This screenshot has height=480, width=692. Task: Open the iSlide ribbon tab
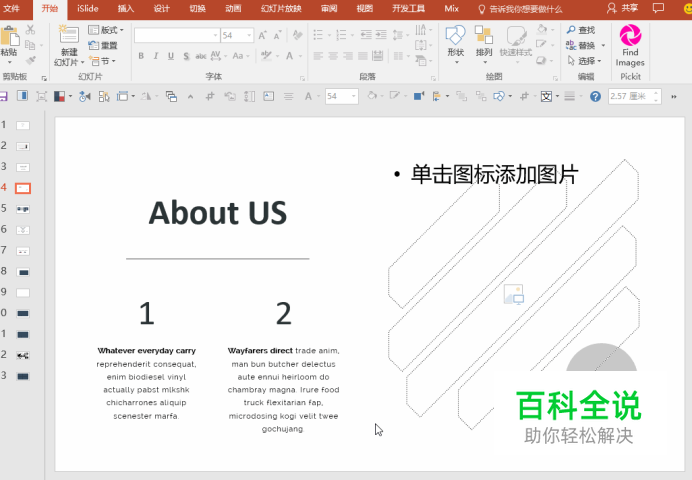click(87, 8)
